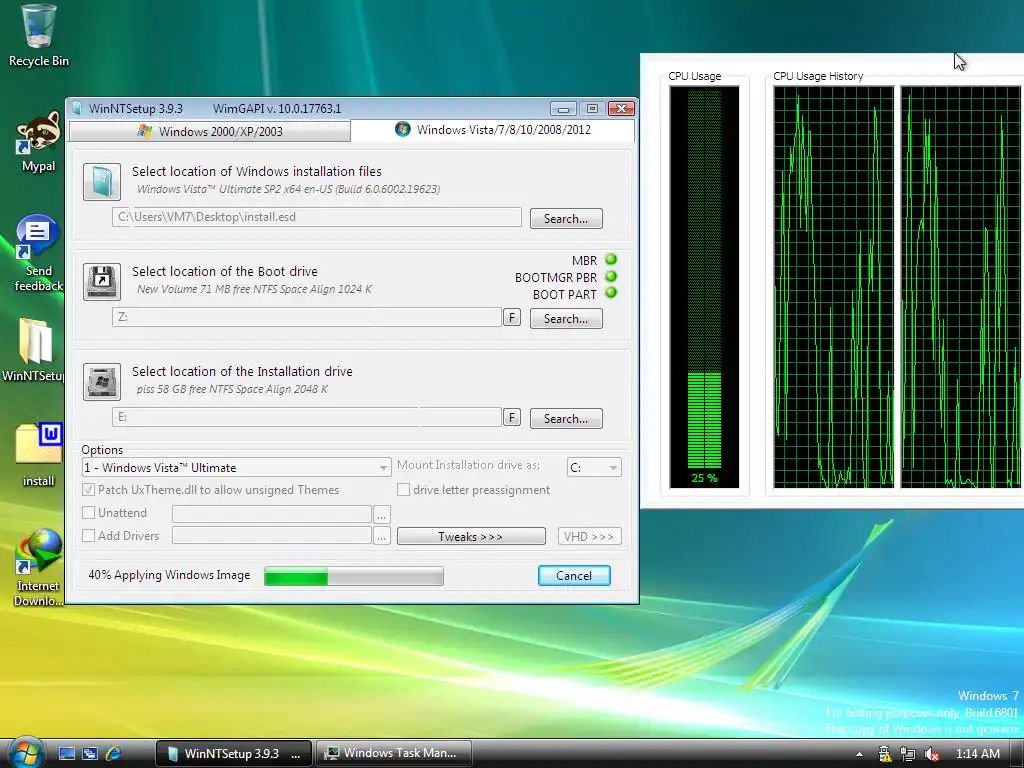The width and height of the screenshot is (1024, 768).
Task: Show hidden tray icons arrow
Action: (859, 754)
